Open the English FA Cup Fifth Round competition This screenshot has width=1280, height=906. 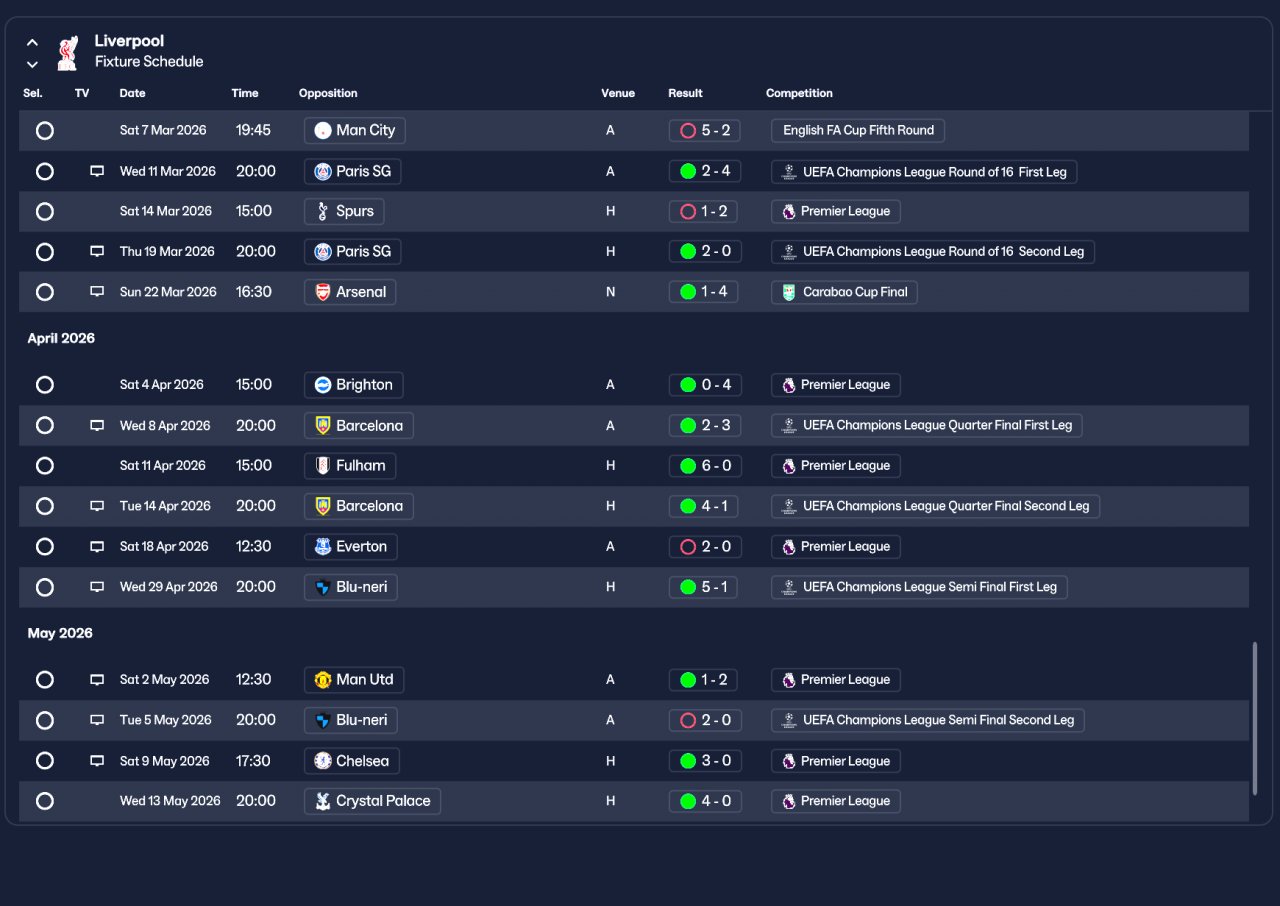pos(858,130)
